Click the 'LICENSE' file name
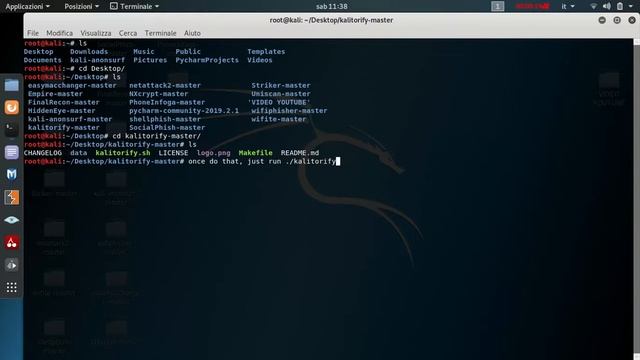Image resolution: width=640 pixels, height=360 pixels. click(173, 153)
